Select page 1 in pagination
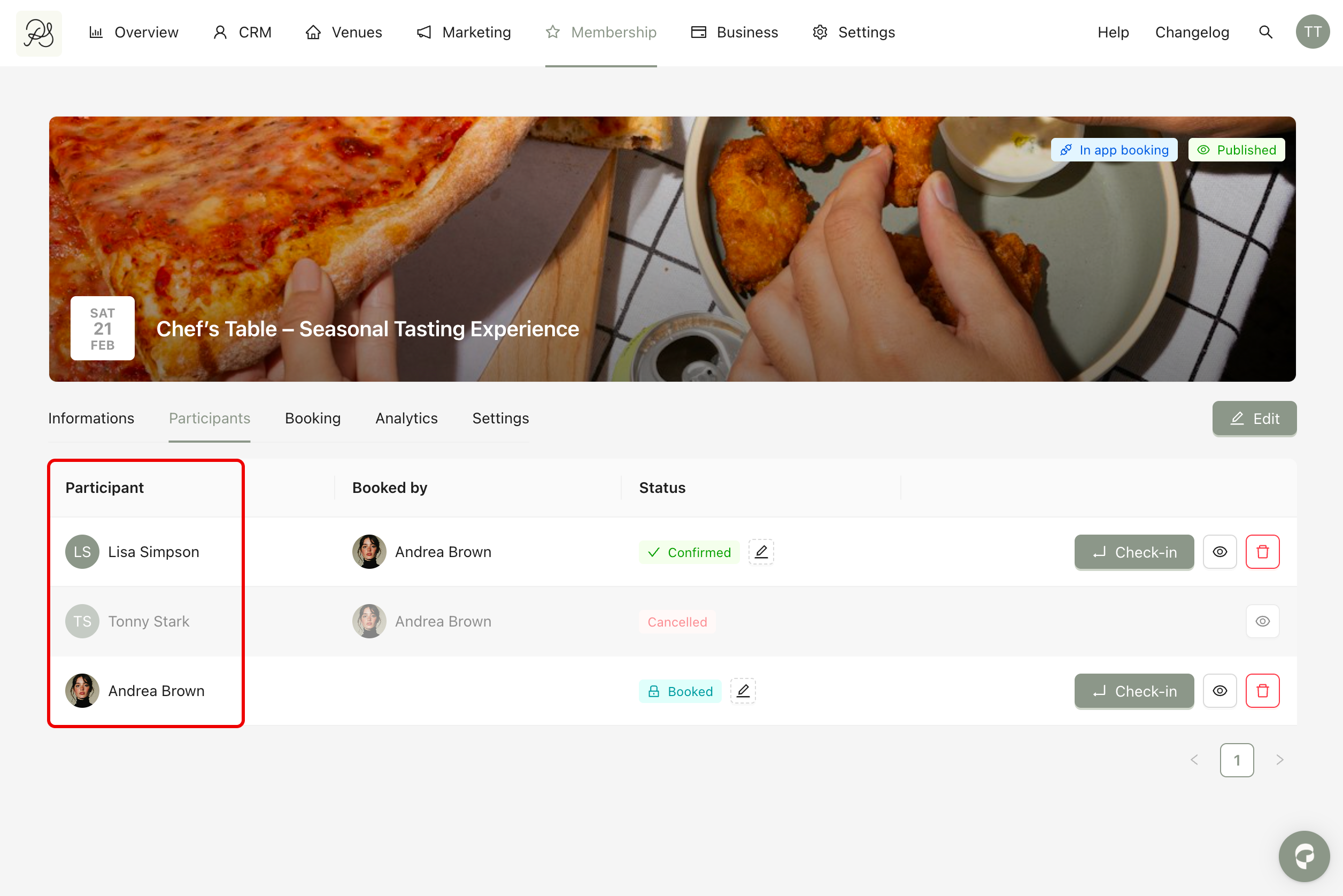Screen dimensions: 1343x896 (x=1236, y=760)
